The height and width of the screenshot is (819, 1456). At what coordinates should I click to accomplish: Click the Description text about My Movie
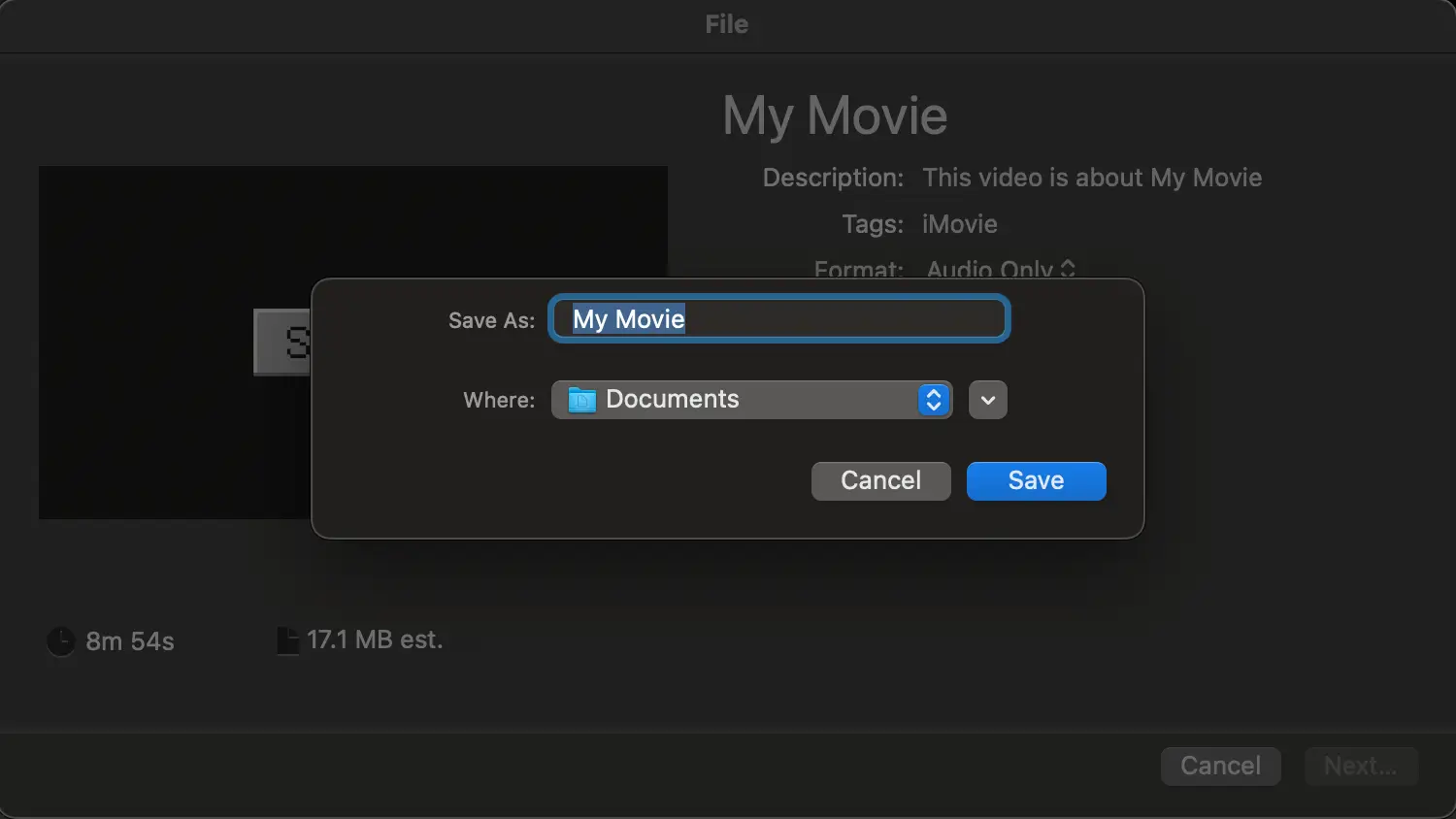(x=1091, y=178)
